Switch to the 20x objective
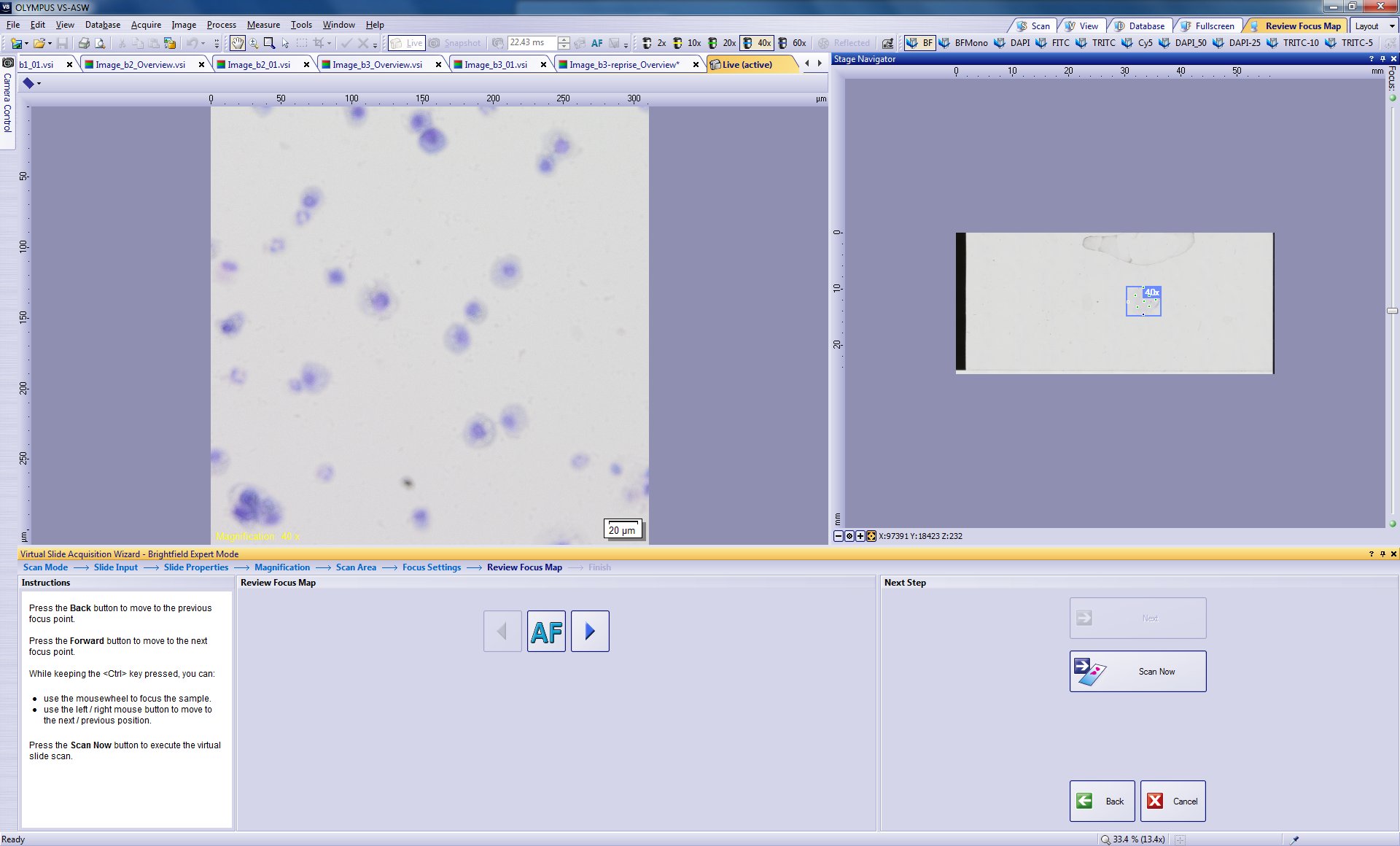1400x846 pixels. coord(722,43)
